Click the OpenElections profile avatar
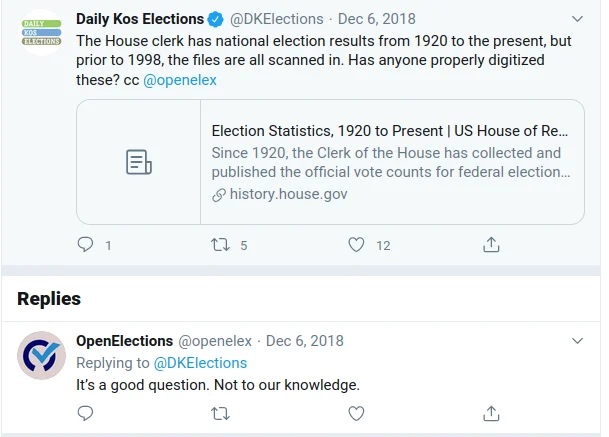 (43, 355)
